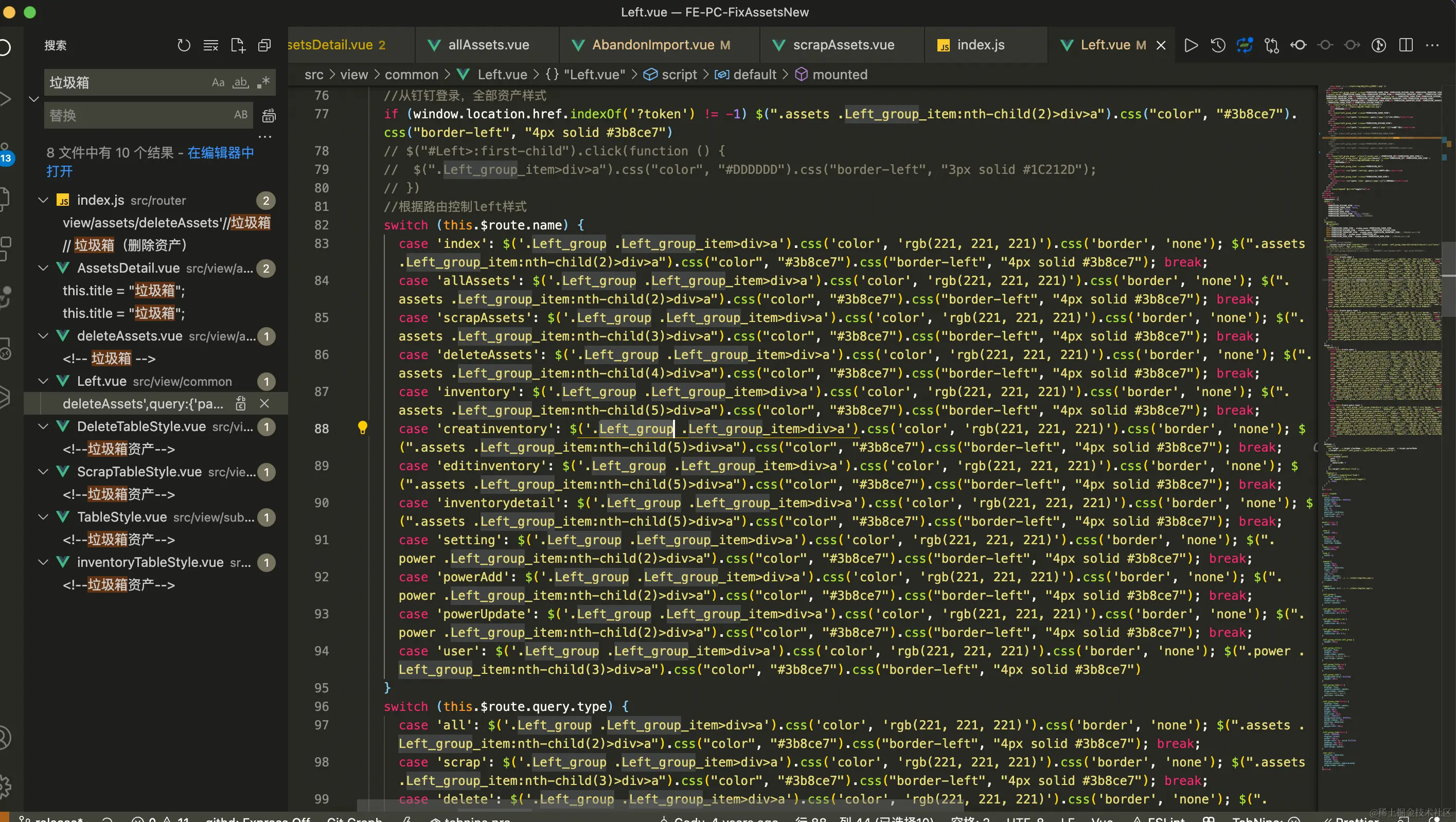The height and width of the screenshot is (822, 1456).
Task: Open results in editor link
Action: click(x=220, y=153)
